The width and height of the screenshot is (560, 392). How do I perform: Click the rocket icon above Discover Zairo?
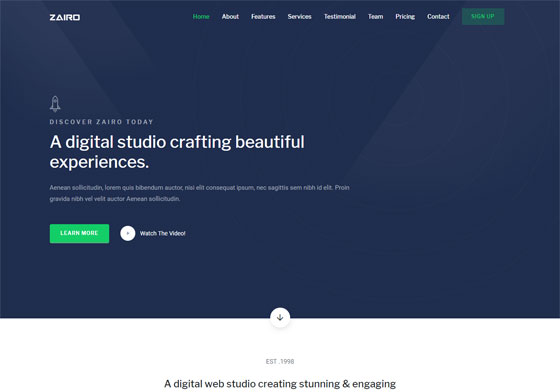[x=55, y=104]
